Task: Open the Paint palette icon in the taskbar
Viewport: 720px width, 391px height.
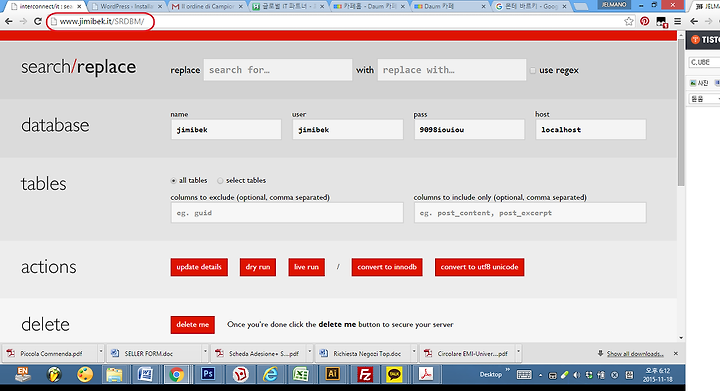Action: (84, 374)
